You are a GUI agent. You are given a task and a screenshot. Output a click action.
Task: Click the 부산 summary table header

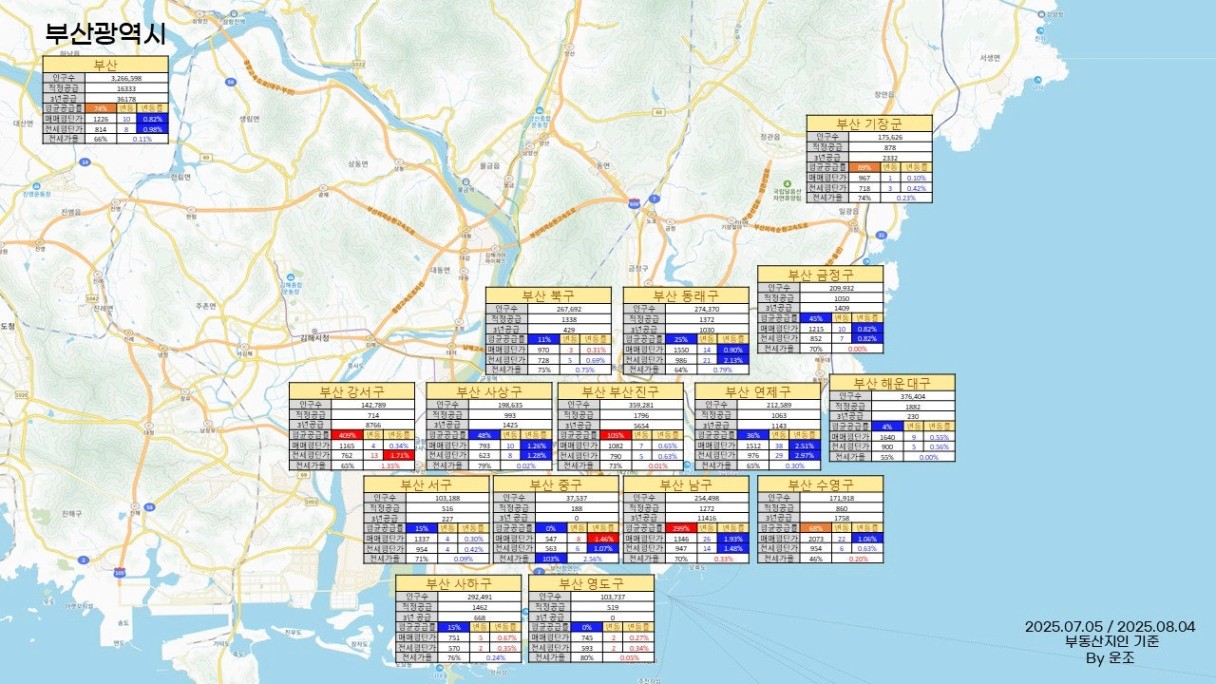click(106, 65)
